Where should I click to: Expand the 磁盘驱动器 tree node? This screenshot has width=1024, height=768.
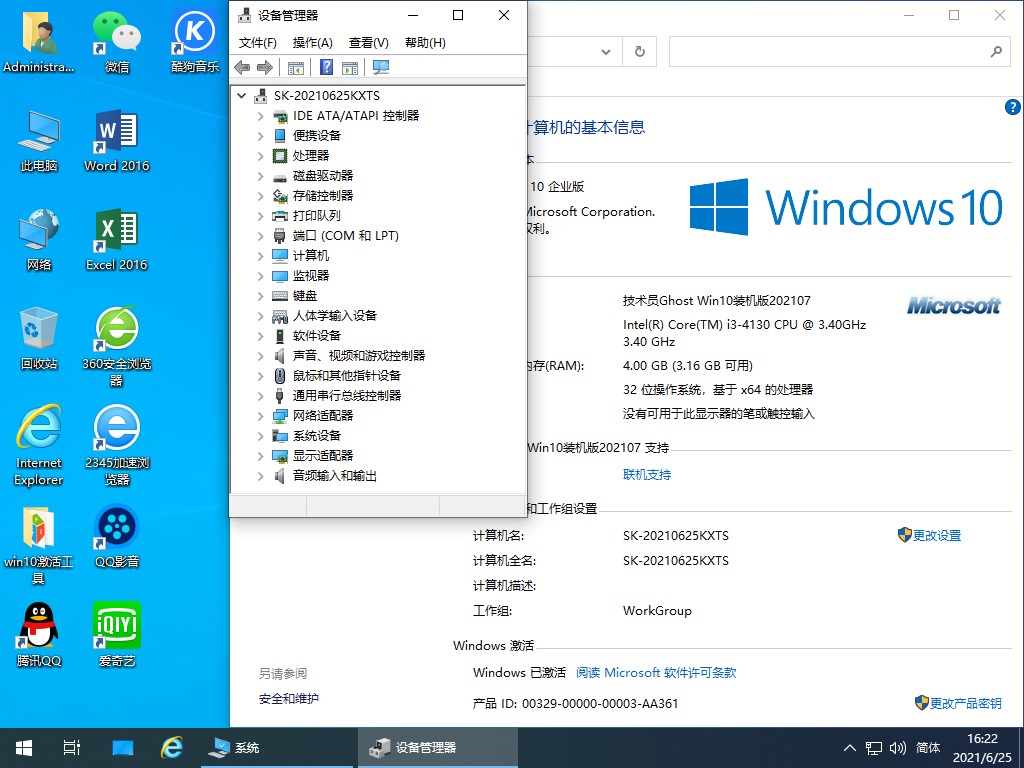260,175
